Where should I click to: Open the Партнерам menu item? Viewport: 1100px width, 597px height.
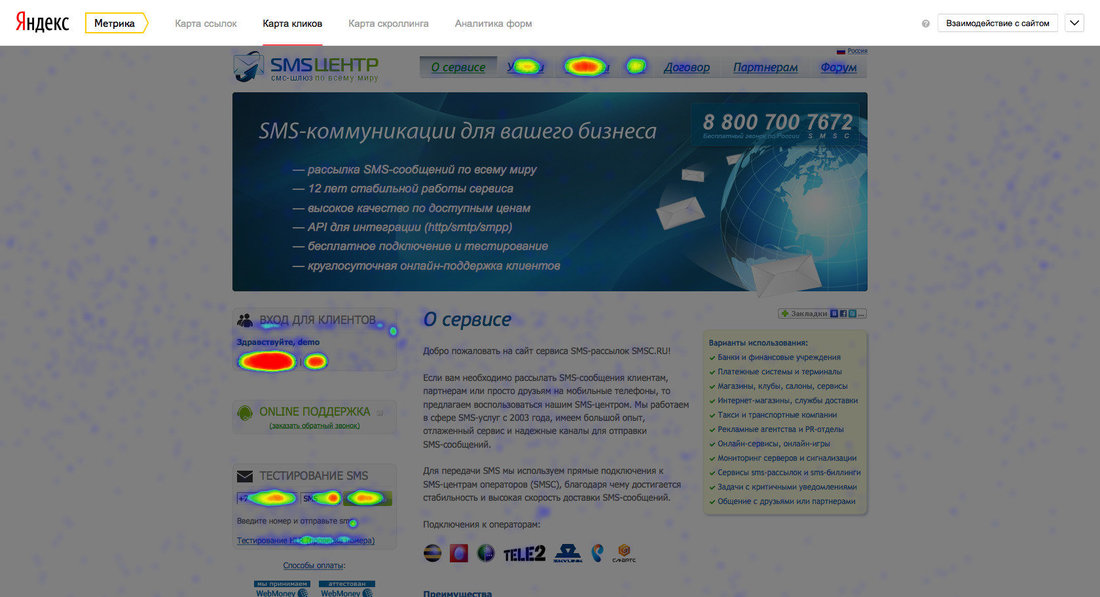click(765, 68)
